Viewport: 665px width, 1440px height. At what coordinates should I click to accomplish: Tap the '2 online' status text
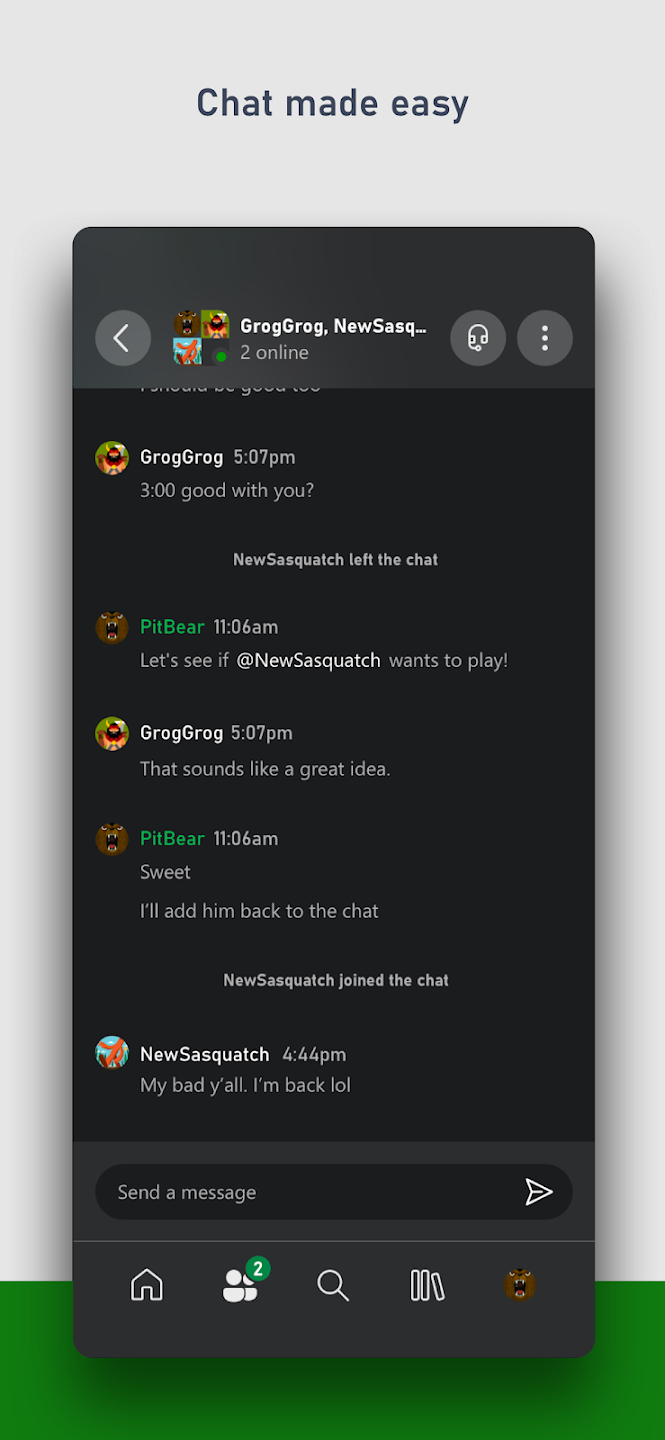[x=275, y=352]
